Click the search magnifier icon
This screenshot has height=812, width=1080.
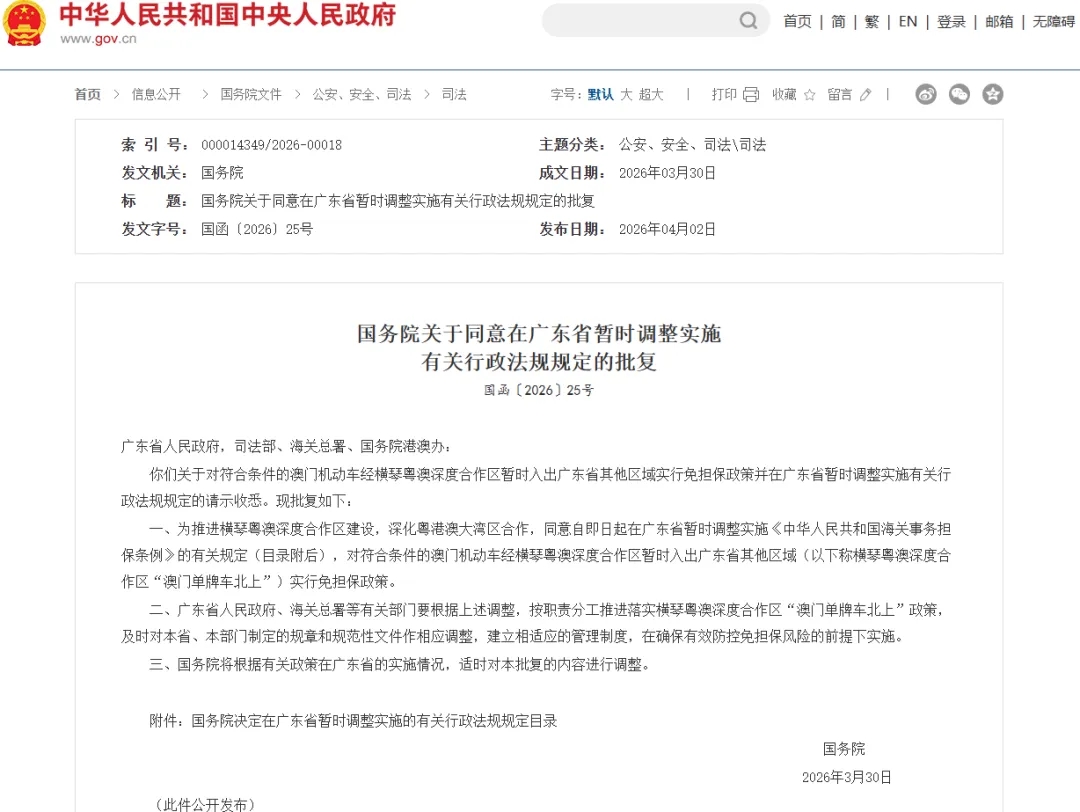(748, 21)
